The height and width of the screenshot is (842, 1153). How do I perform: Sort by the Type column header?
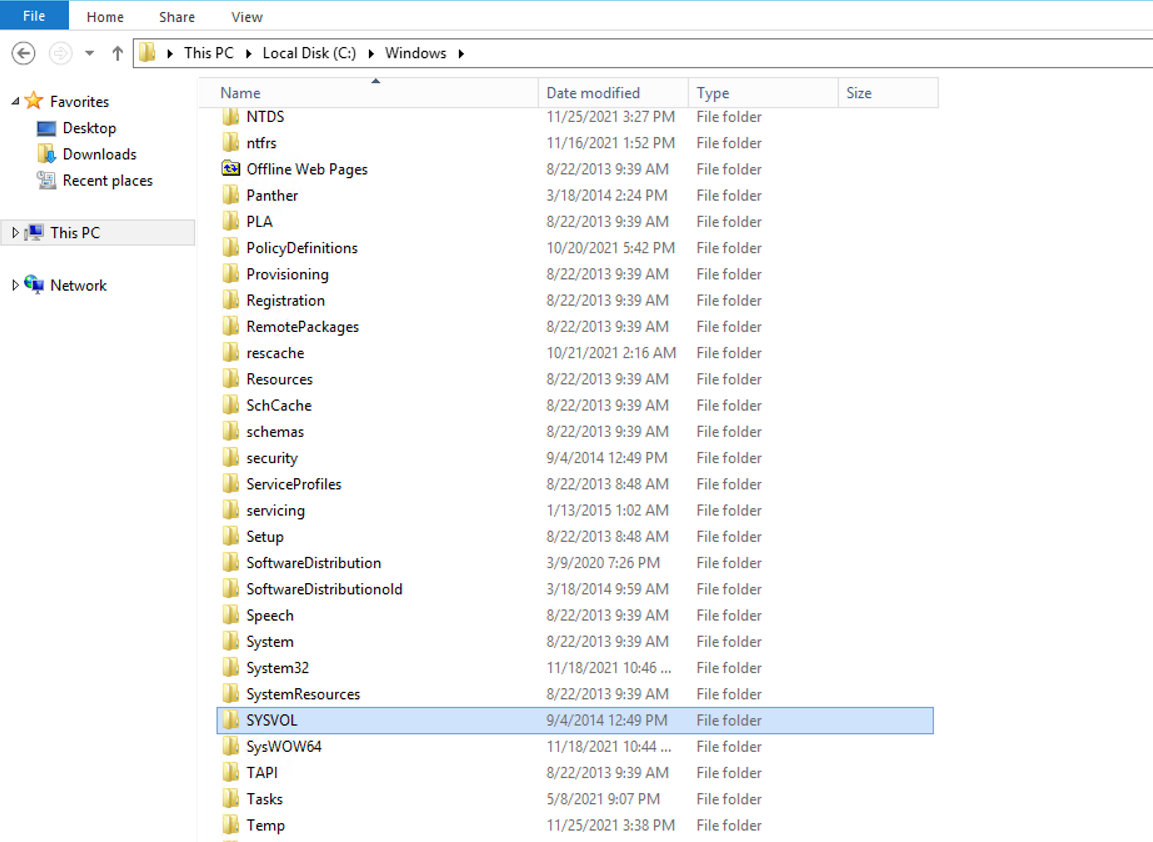[x=713, y=93]
